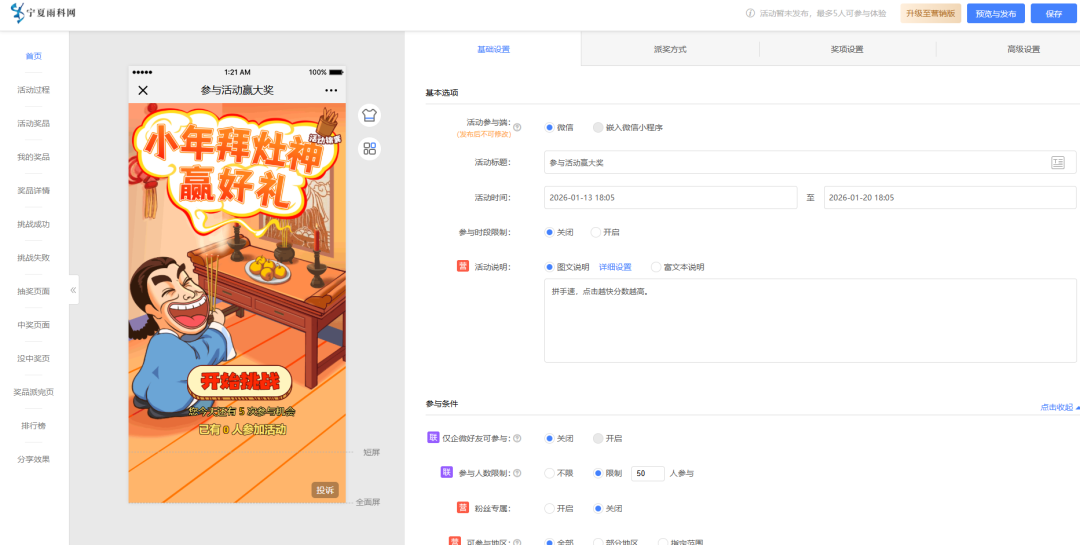This screenshot has height=545, width=1080.
Task: Click the 预览与发布 button
Action: point(995,14)
